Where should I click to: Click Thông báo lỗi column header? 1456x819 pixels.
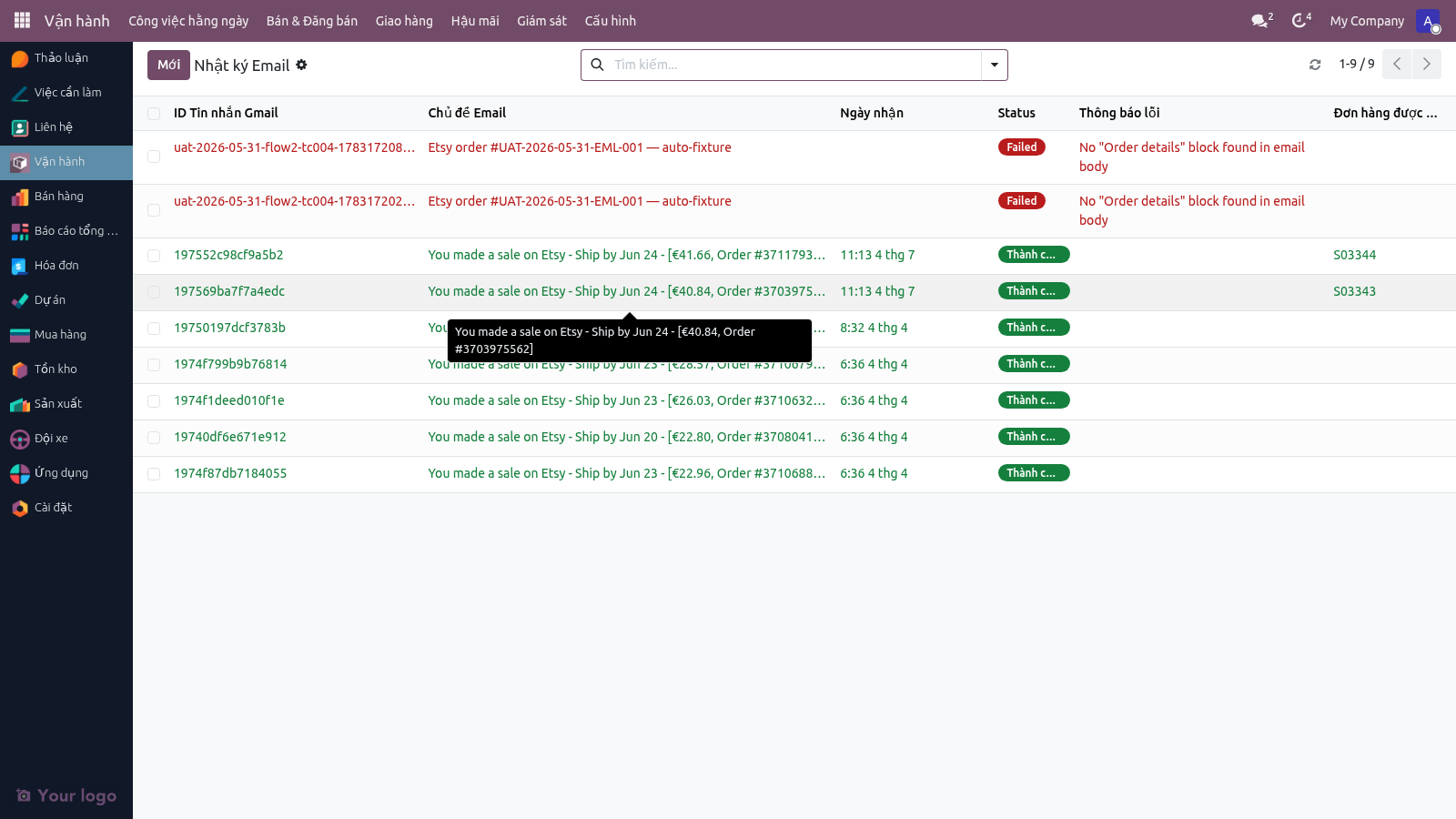click(x=1119, y=113)
